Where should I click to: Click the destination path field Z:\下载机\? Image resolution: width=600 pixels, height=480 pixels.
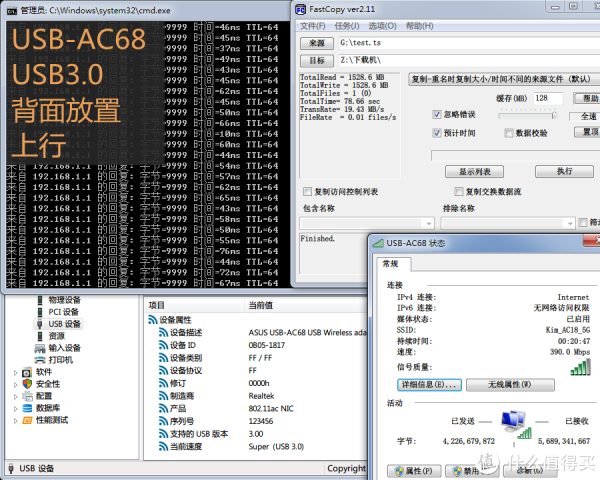469,60
